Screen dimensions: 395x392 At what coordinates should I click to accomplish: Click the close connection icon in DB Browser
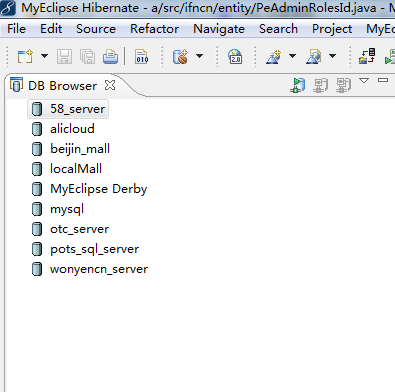(x=344, y=85)
